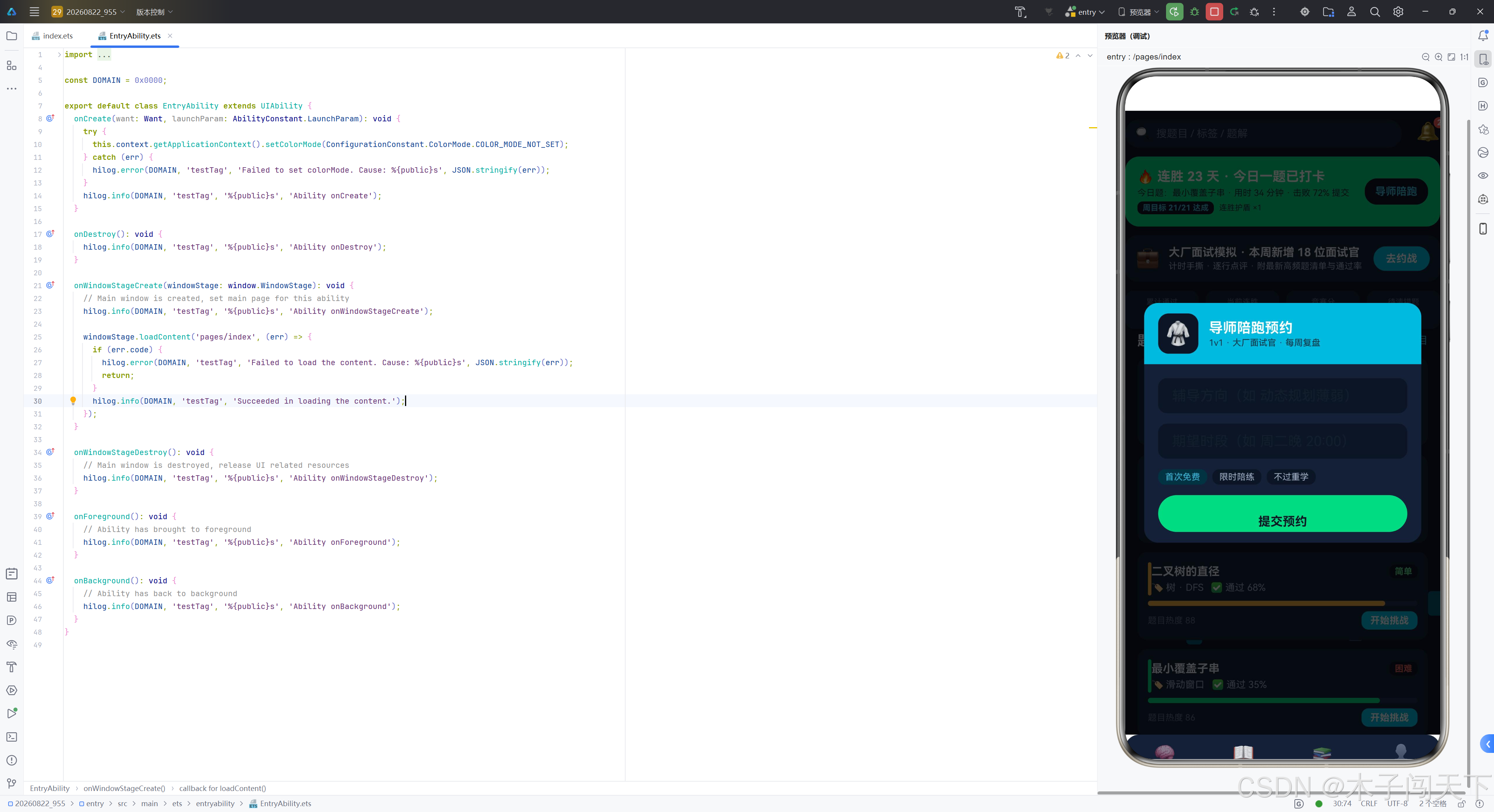This screenshot has width=1494, height=812.
Task: Click the crosshair target icon in the title bar
Action: coord(1305,12)
